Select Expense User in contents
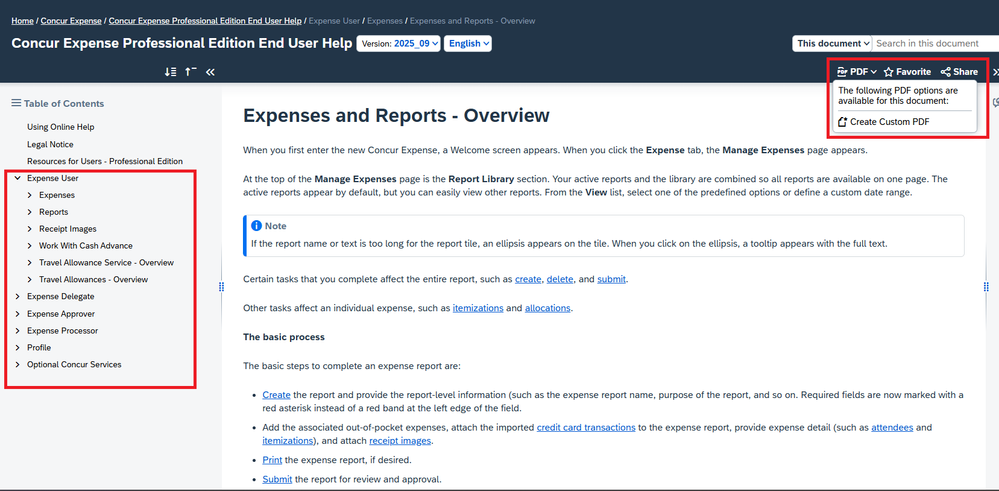 (52, 178)
